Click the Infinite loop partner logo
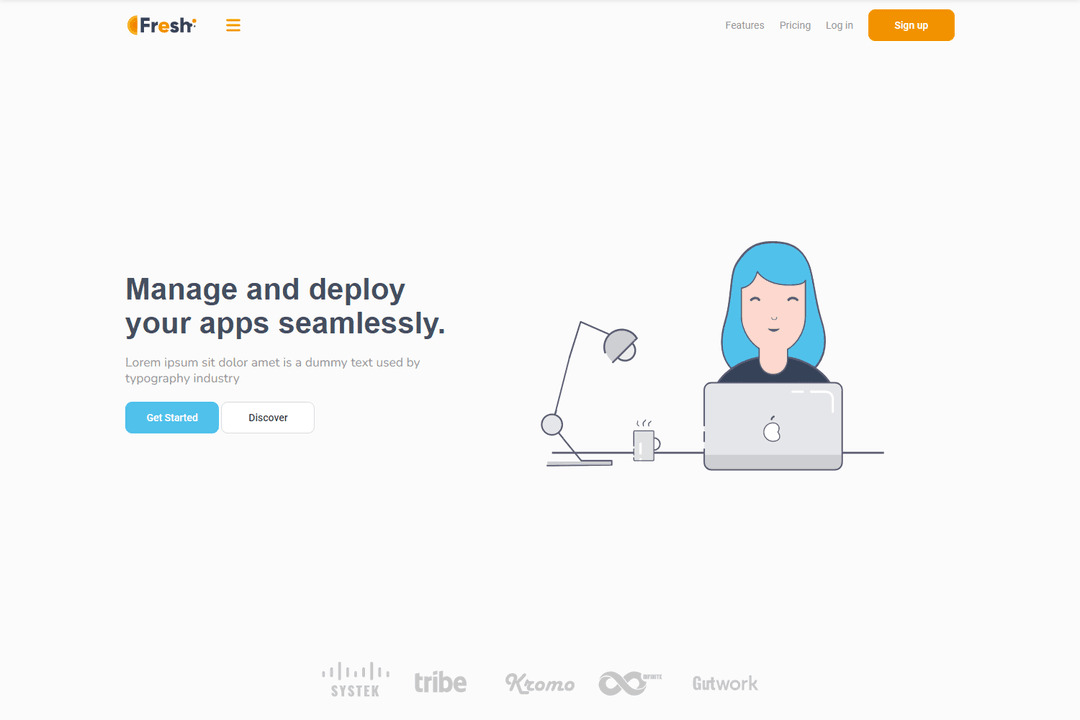 [x=630, y=683]
